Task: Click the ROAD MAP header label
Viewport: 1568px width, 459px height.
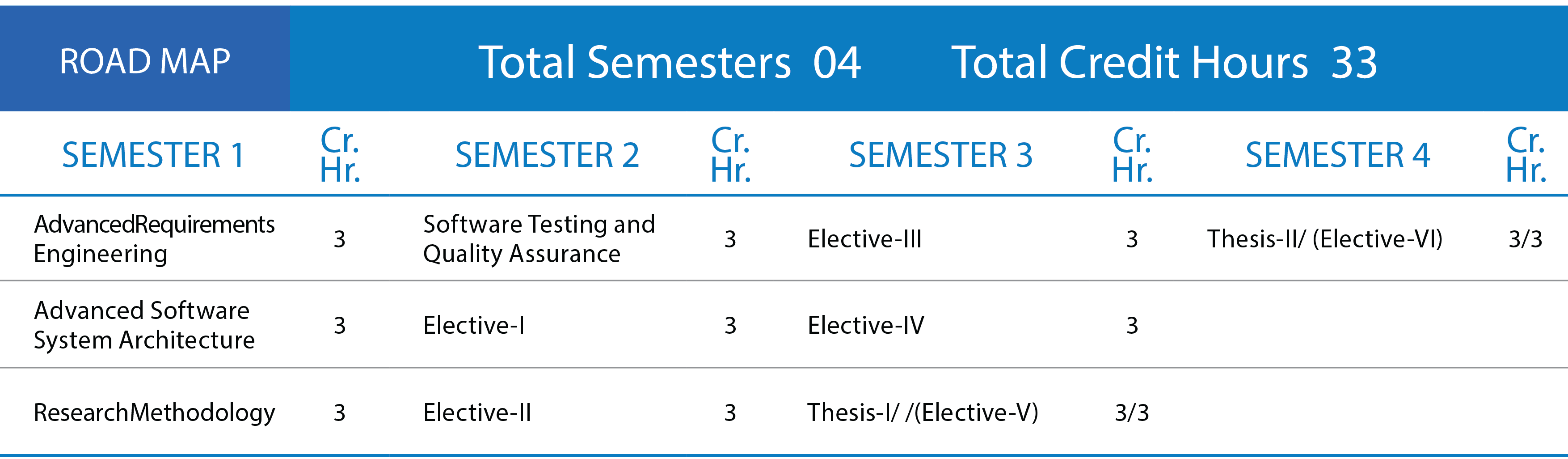Action: pos(145,62)
